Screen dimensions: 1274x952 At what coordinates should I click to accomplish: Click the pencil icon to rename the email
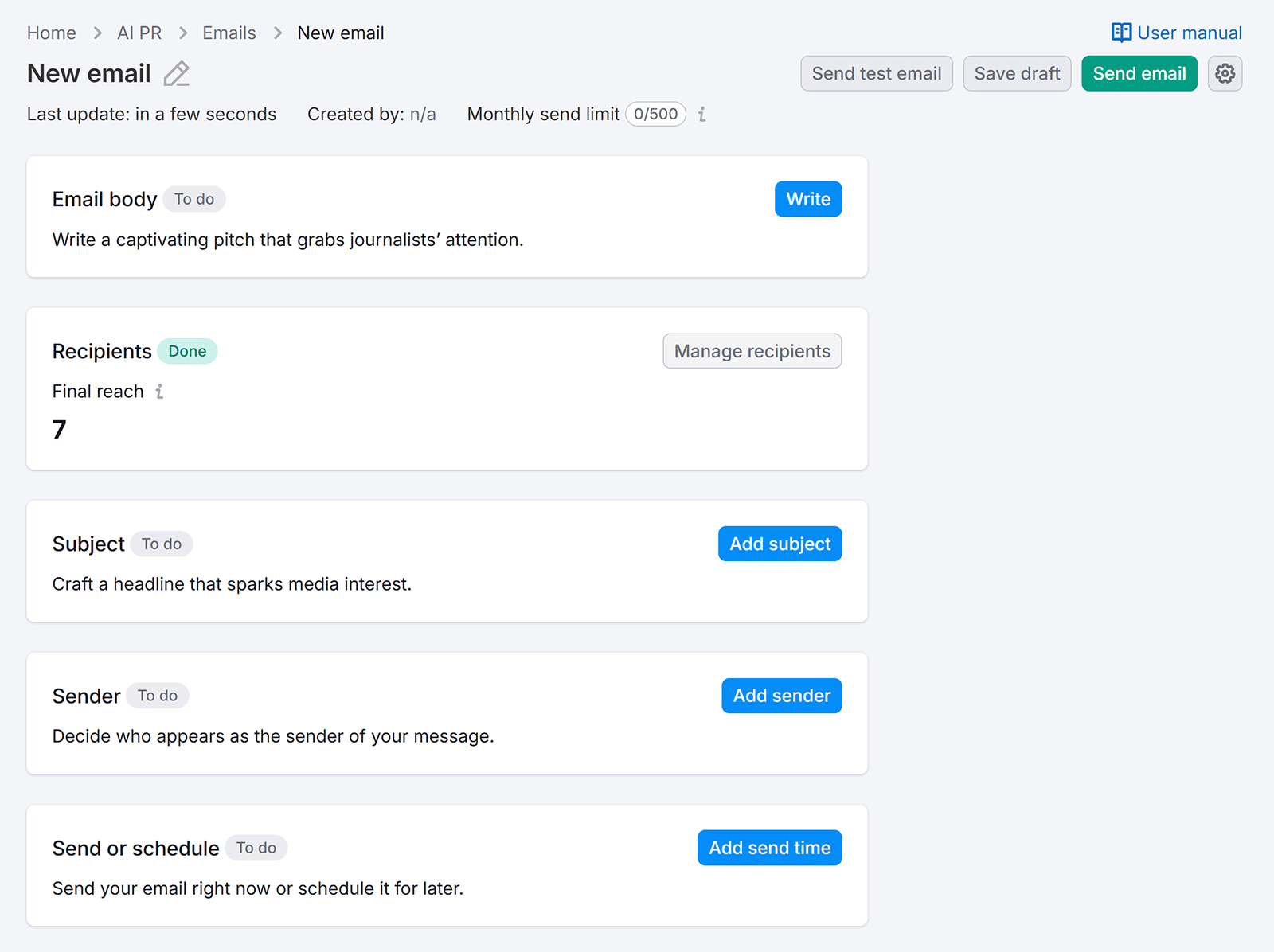coord(177,73)
